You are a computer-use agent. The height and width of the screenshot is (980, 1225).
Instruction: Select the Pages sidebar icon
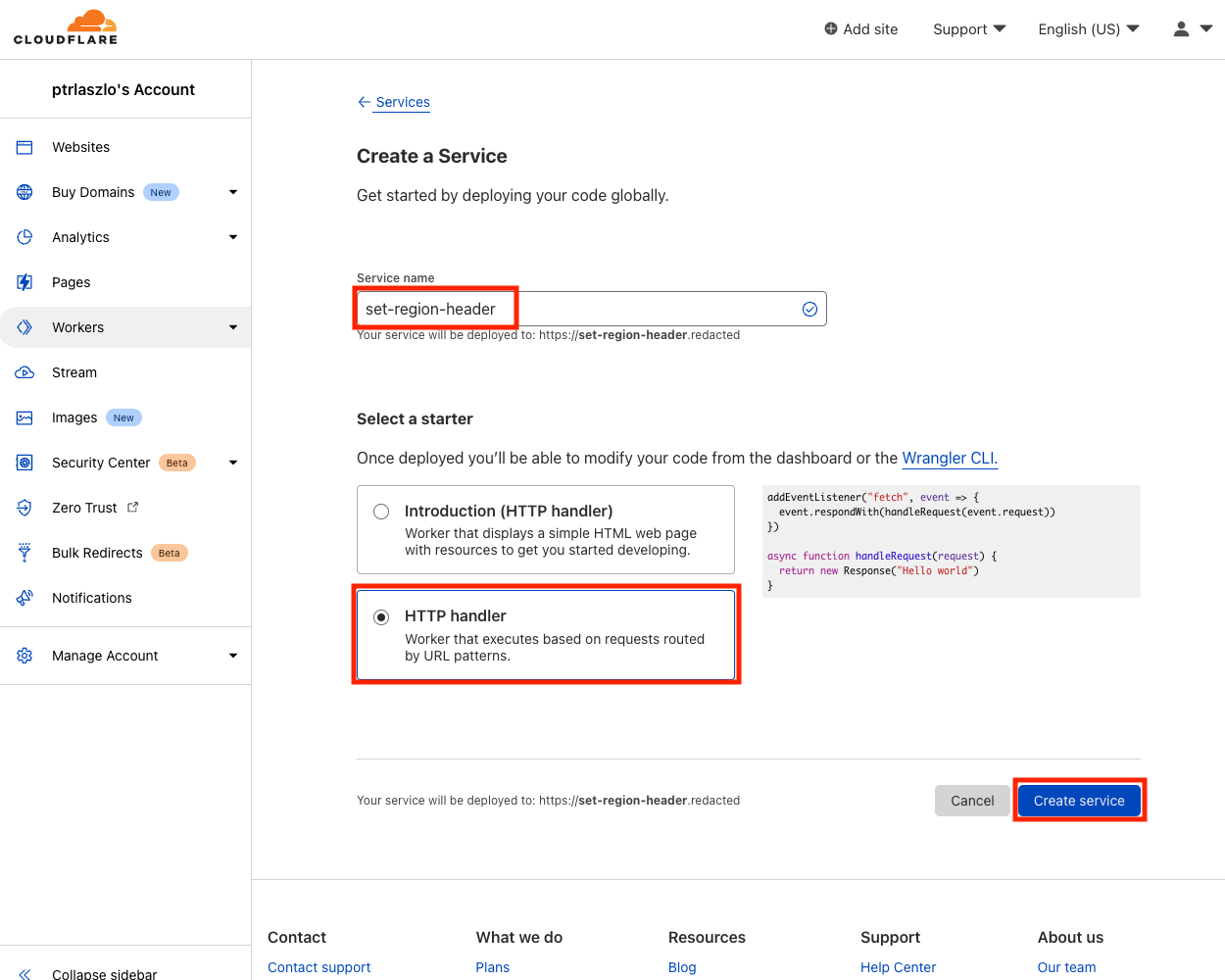pos(24,282)
